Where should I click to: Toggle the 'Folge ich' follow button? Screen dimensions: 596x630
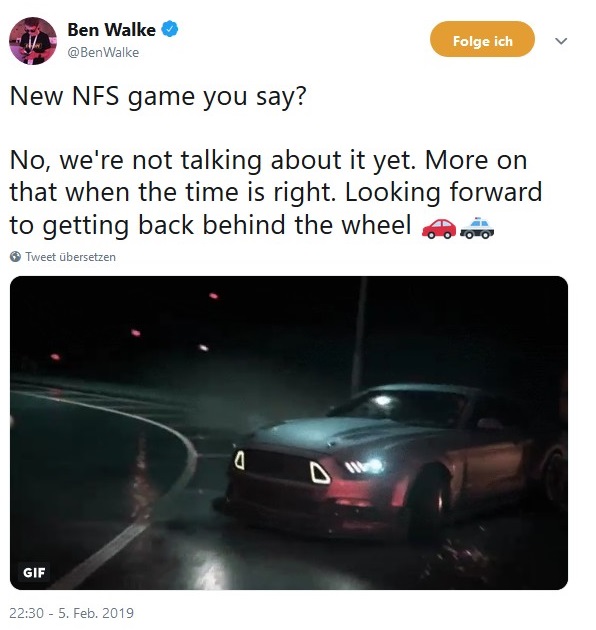click(x=482, y=39)
